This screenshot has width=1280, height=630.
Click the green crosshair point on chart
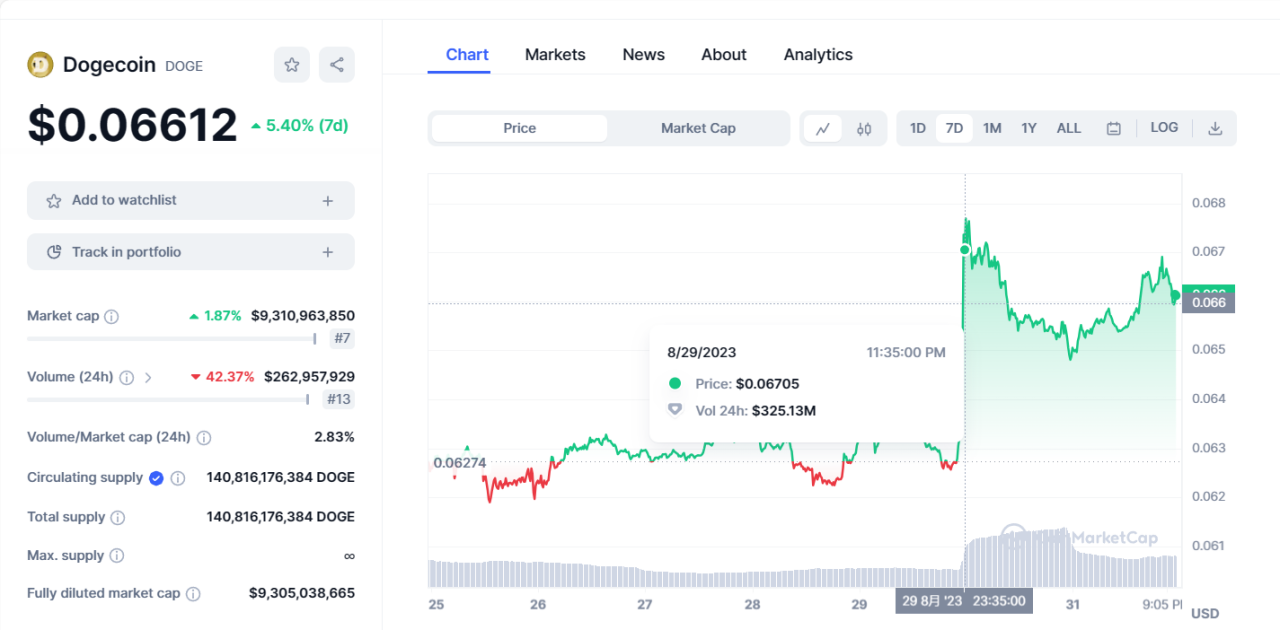[965, 249]
